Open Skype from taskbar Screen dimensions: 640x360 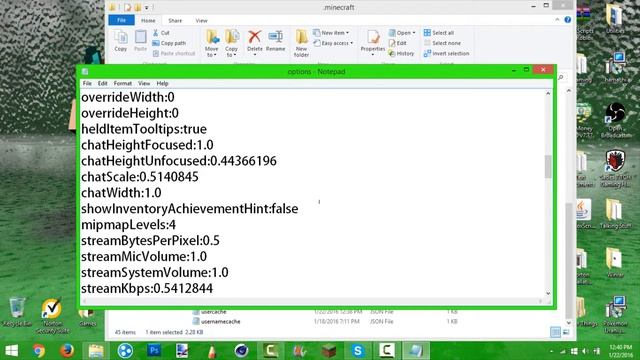click(x=358, y=351)
